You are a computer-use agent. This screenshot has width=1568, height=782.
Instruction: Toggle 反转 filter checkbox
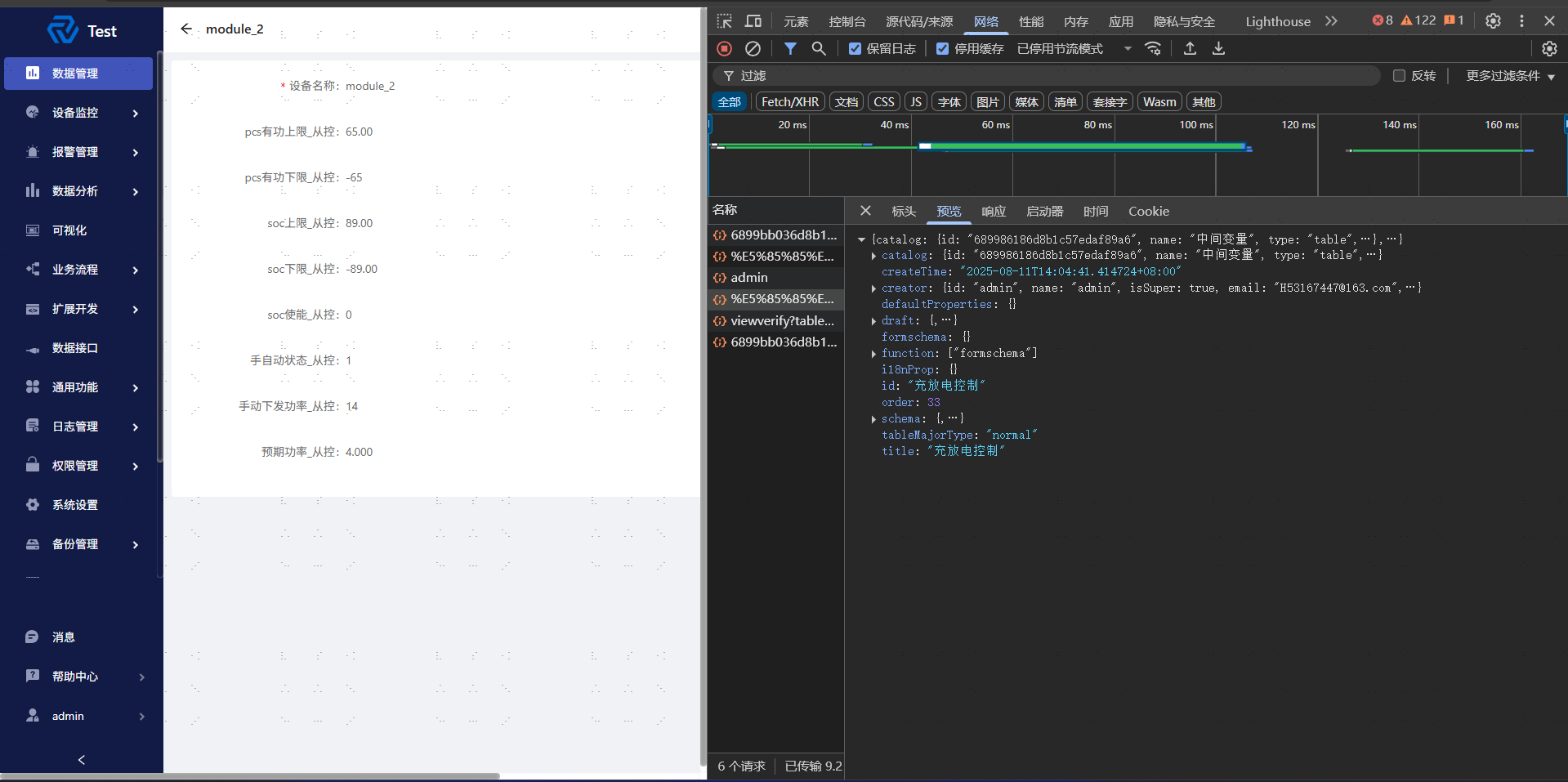[1399, 75]
